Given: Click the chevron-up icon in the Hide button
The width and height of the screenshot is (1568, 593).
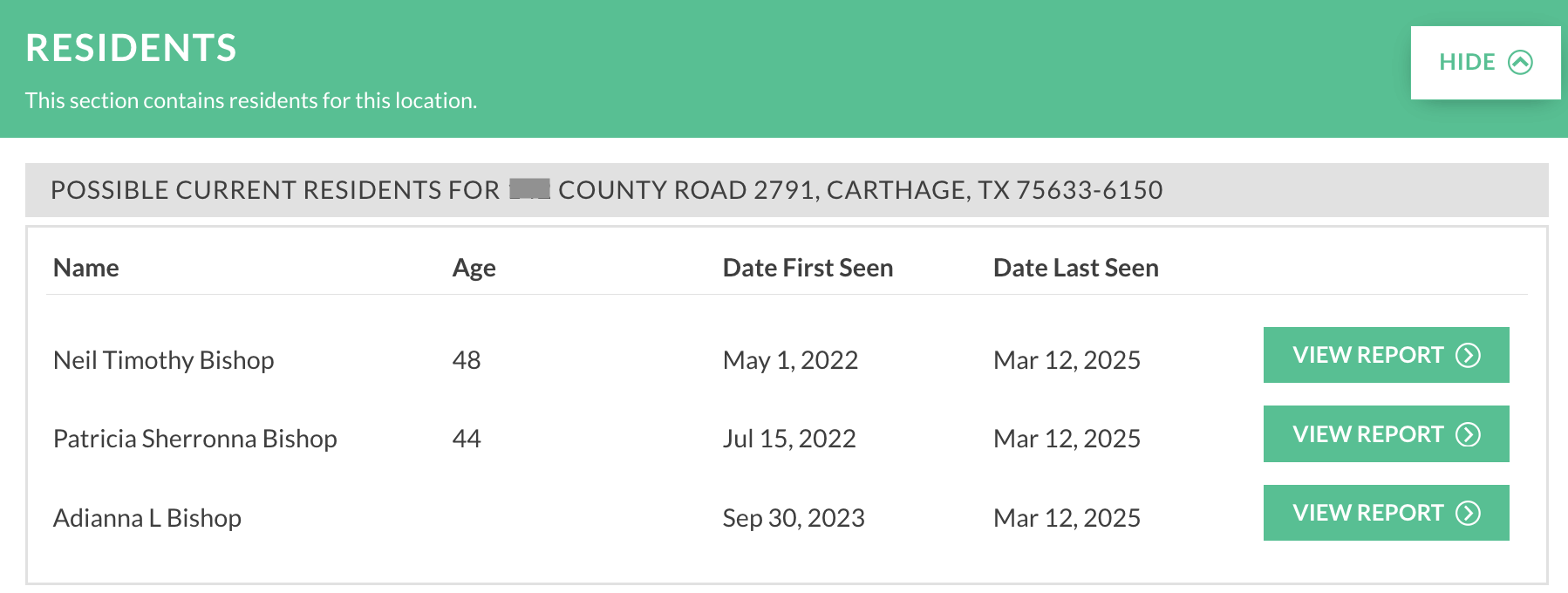Looking at the screenshot, I should pyautogui.click(x=1520, y=63).
